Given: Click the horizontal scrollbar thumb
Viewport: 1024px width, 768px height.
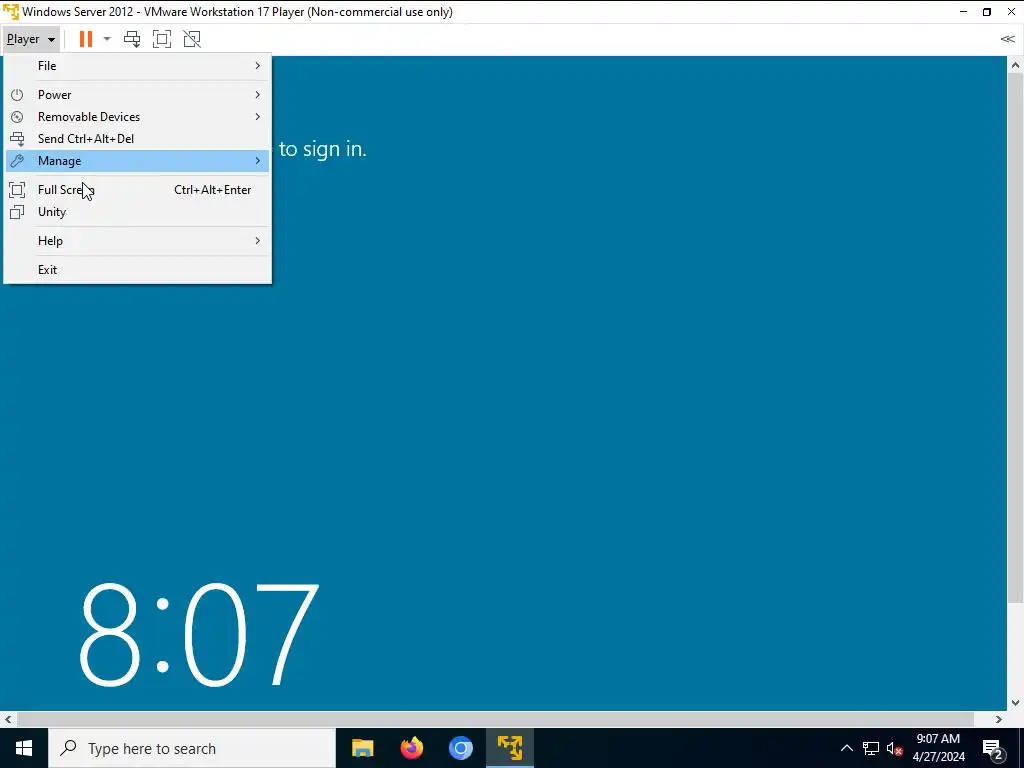Looking at the screenshot, I should point(495,720).
